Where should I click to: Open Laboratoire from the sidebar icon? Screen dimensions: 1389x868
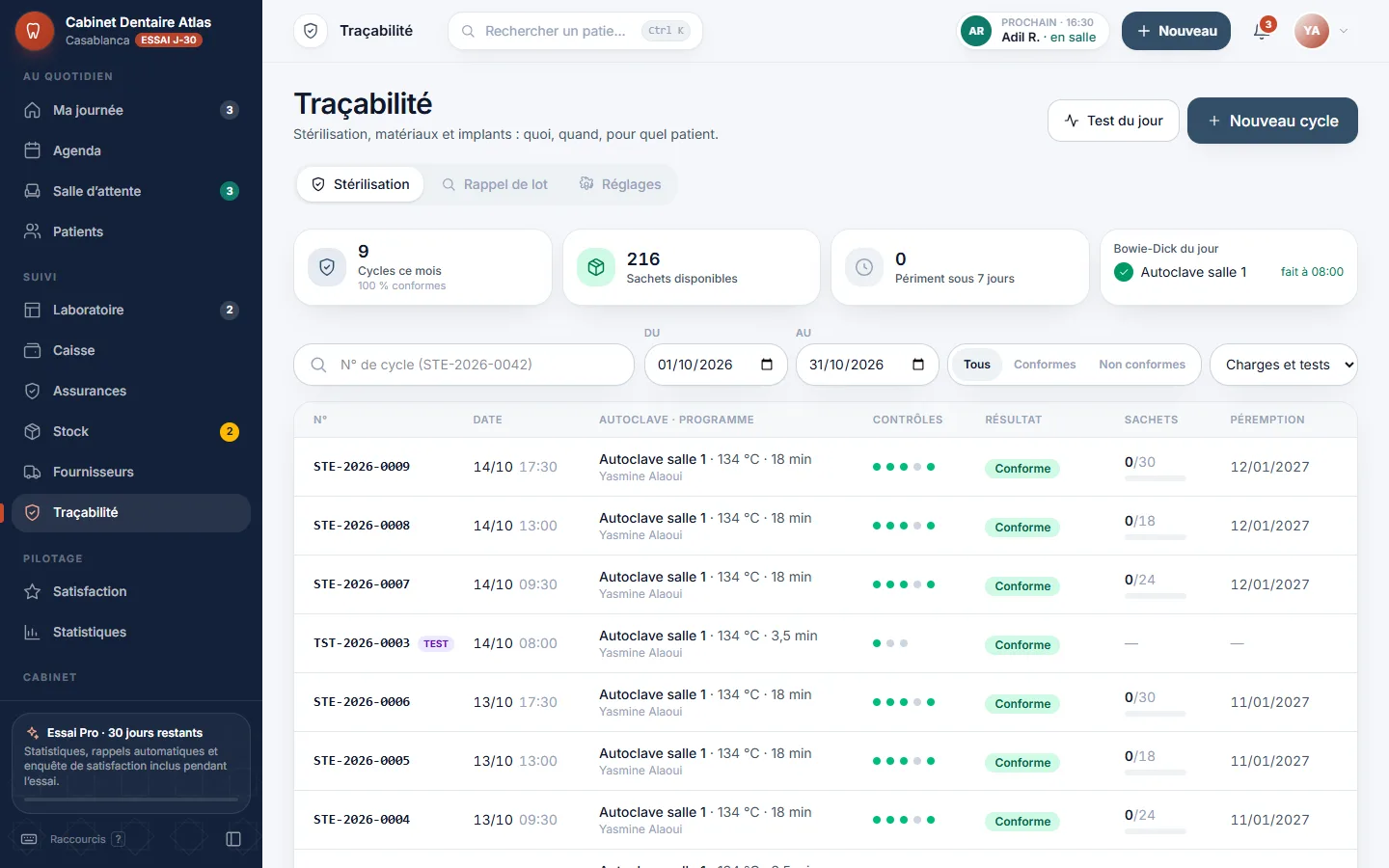[x=33, y=310]
